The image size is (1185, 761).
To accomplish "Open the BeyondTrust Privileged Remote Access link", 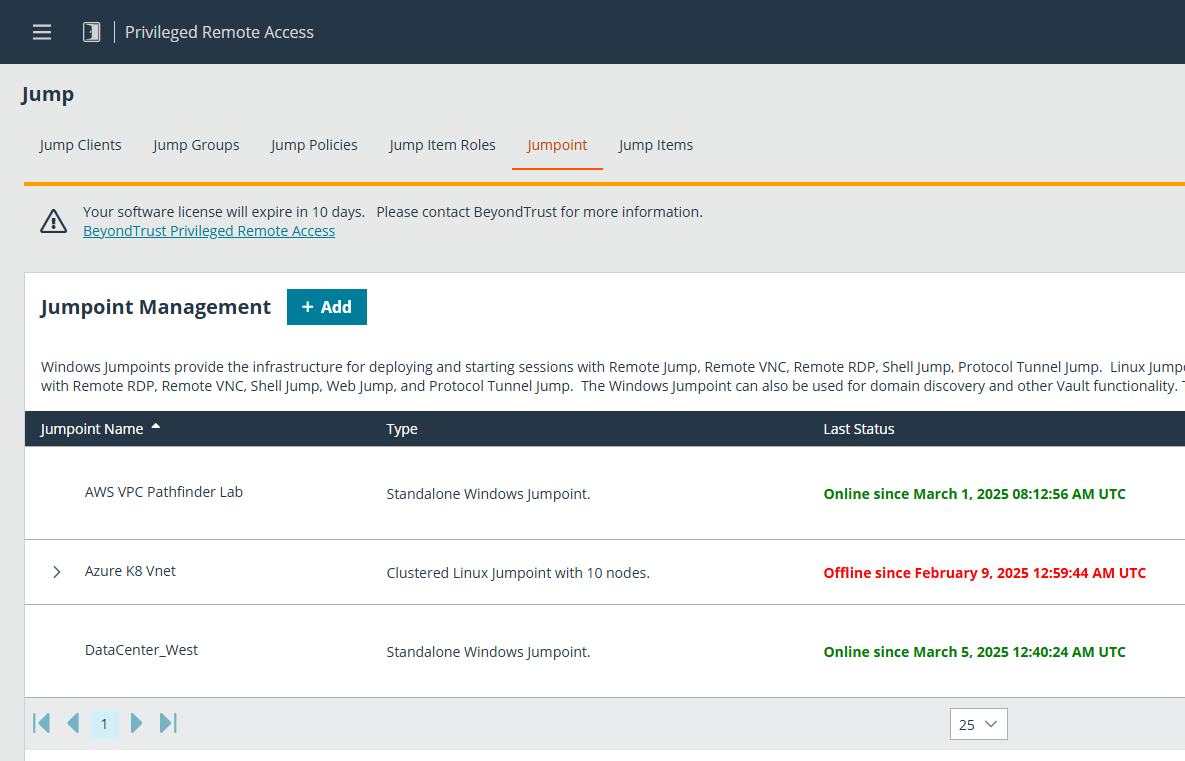I will tap(209, 231).
